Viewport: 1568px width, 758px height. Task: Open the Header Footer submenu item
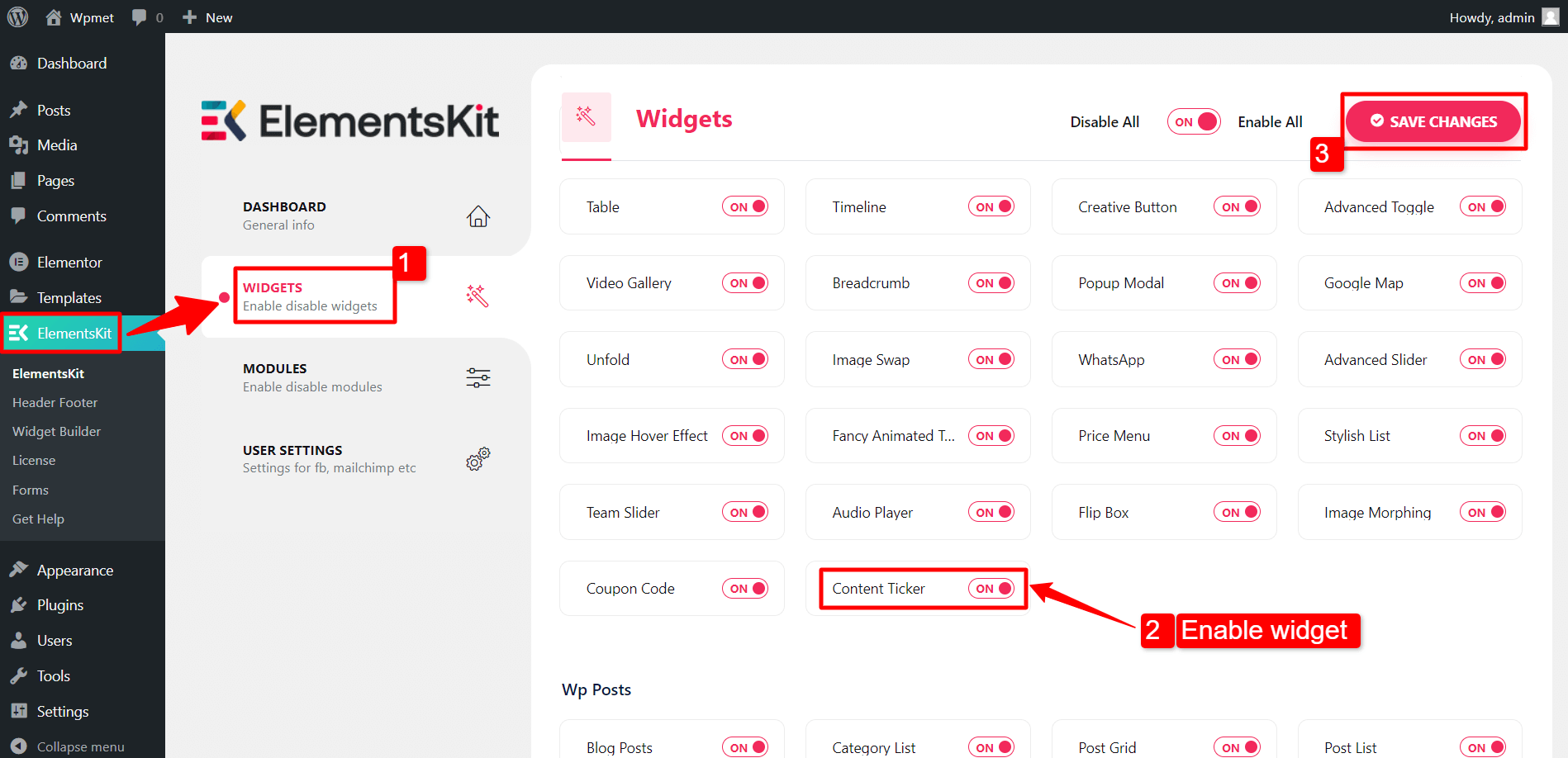[55, 402]
